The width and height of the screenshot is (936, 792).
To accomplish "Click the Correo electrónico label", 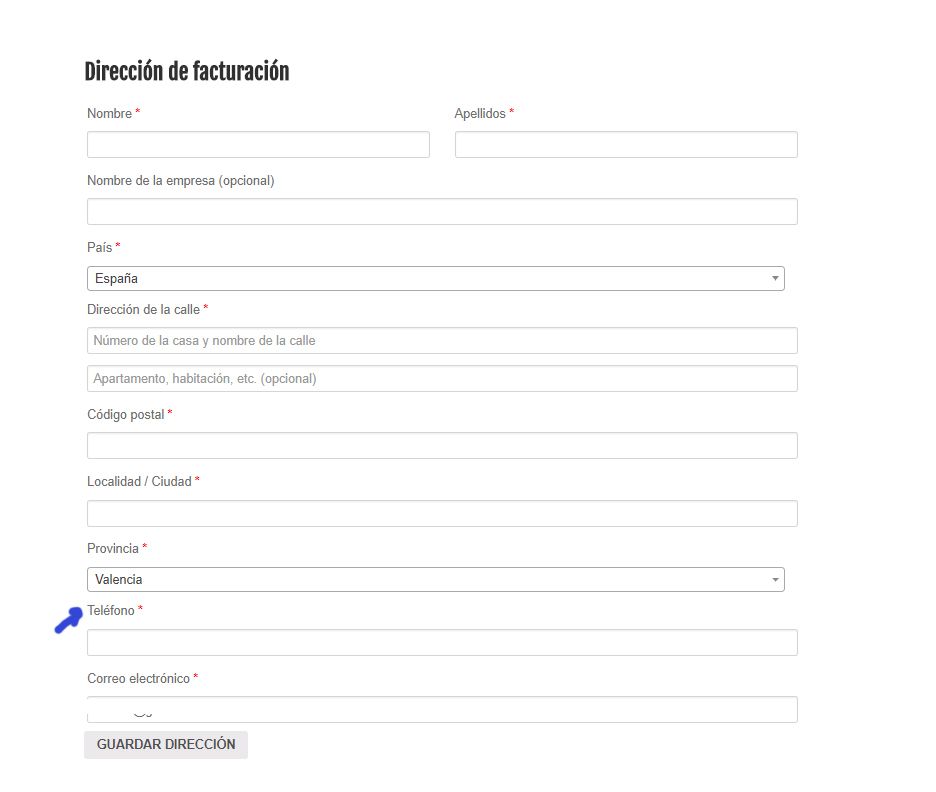I will [x=138, y=679].
